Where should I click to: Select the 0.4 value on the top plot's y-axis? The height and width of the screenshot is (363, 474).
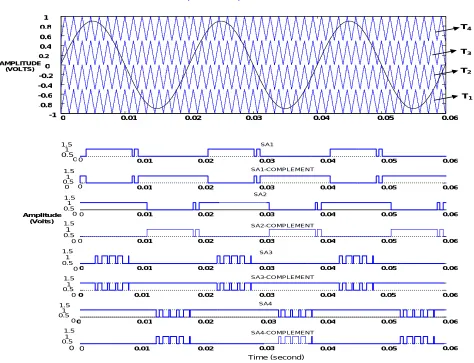46,46
